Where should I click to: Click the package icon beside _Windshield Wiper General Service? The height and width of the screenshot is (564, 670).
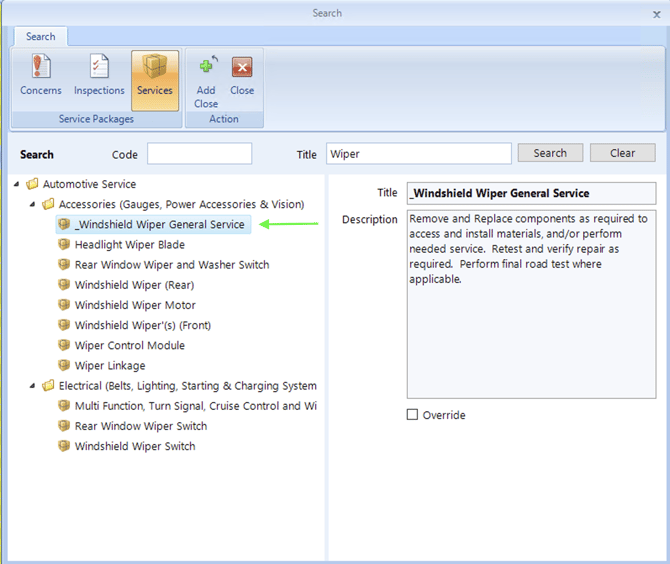64,224
